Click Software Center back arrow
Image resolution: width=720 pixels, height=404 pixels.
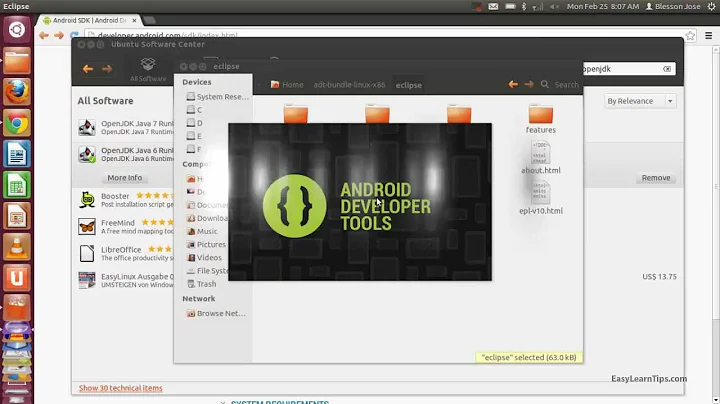coord(88,69)
